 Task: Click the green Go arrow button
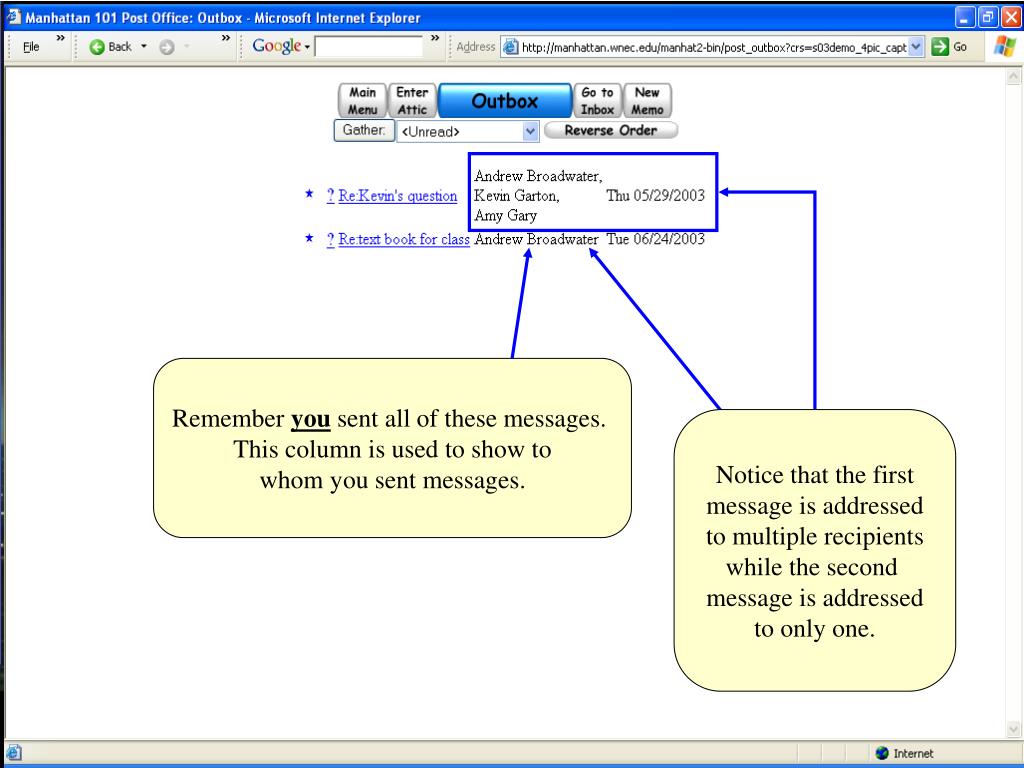(x=940, y=47)
